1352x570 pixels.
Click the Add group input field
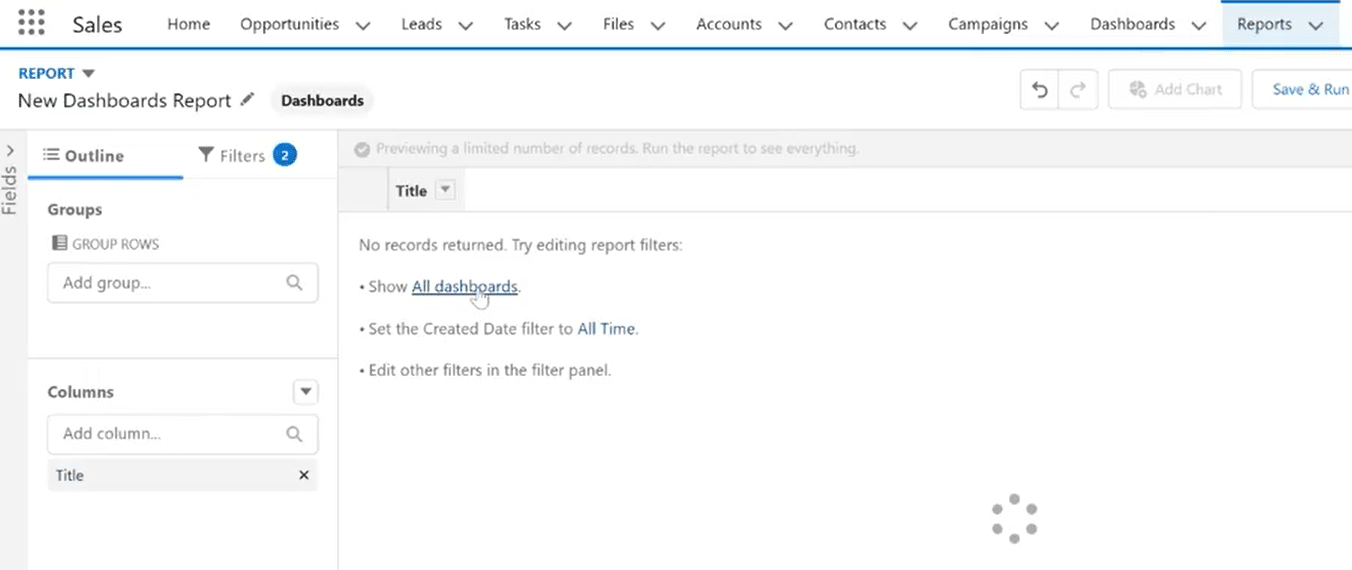click(183, 283)
